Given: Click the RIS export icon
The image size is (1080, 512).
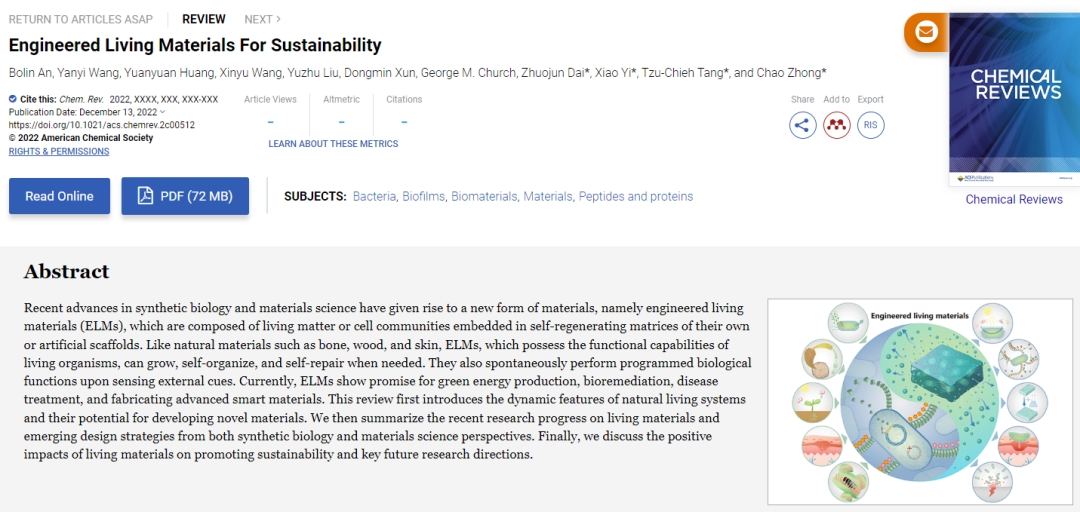Looking at the screenshot, I should click(870, 125).
